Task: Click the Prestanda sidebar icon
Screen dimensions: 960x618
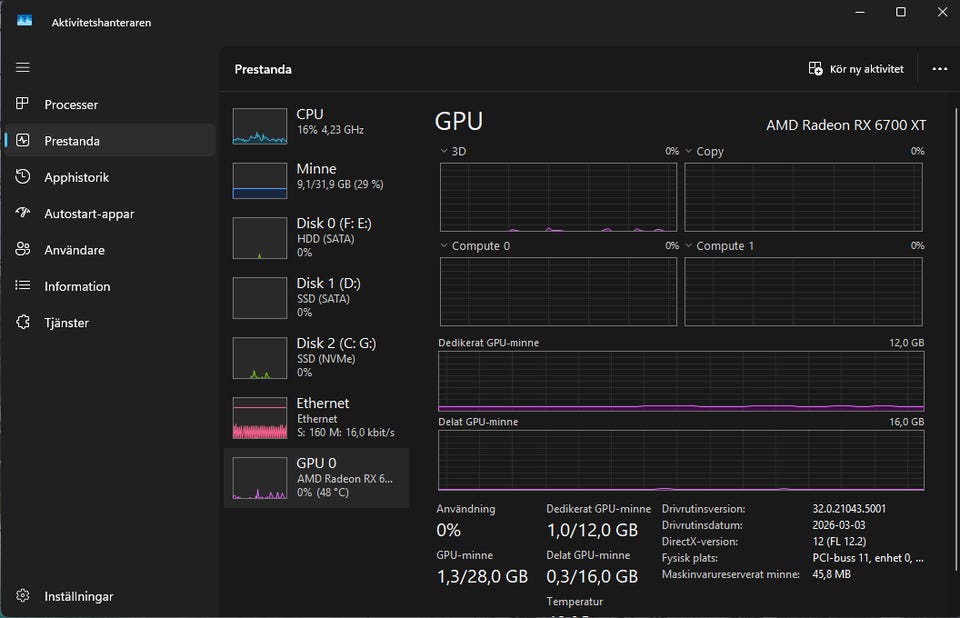Action: click(23, 140)
